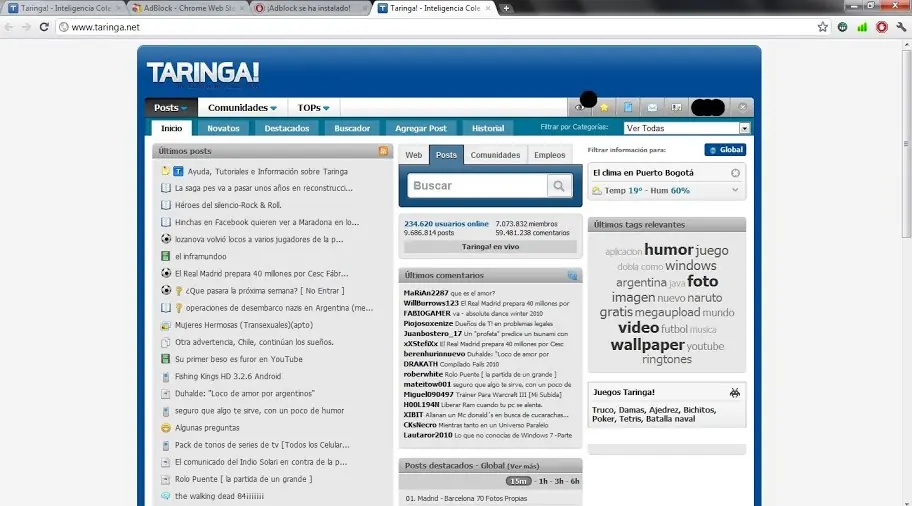The width and height of the screenshot is (912, 506).
Task: Click the dark face extension icon
Action: click(842, 27)
